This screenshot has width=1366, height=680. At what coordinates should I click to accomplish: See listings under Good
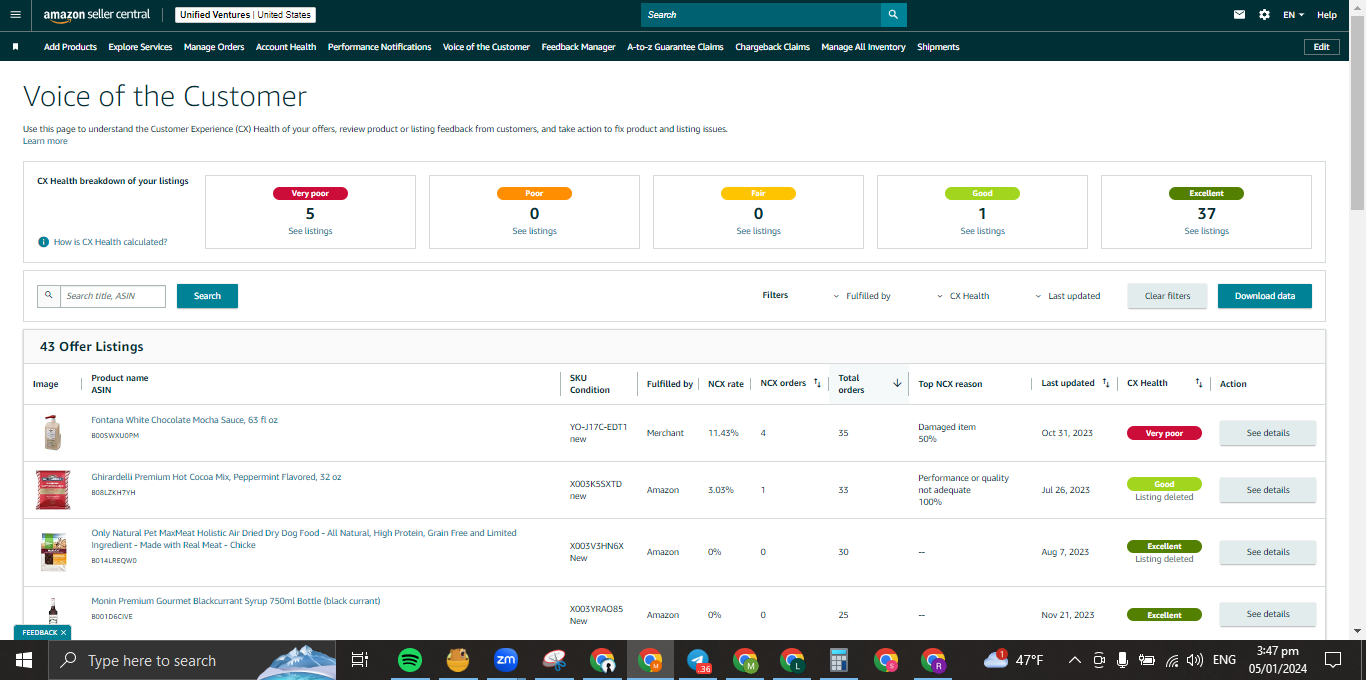pos(982,231)
